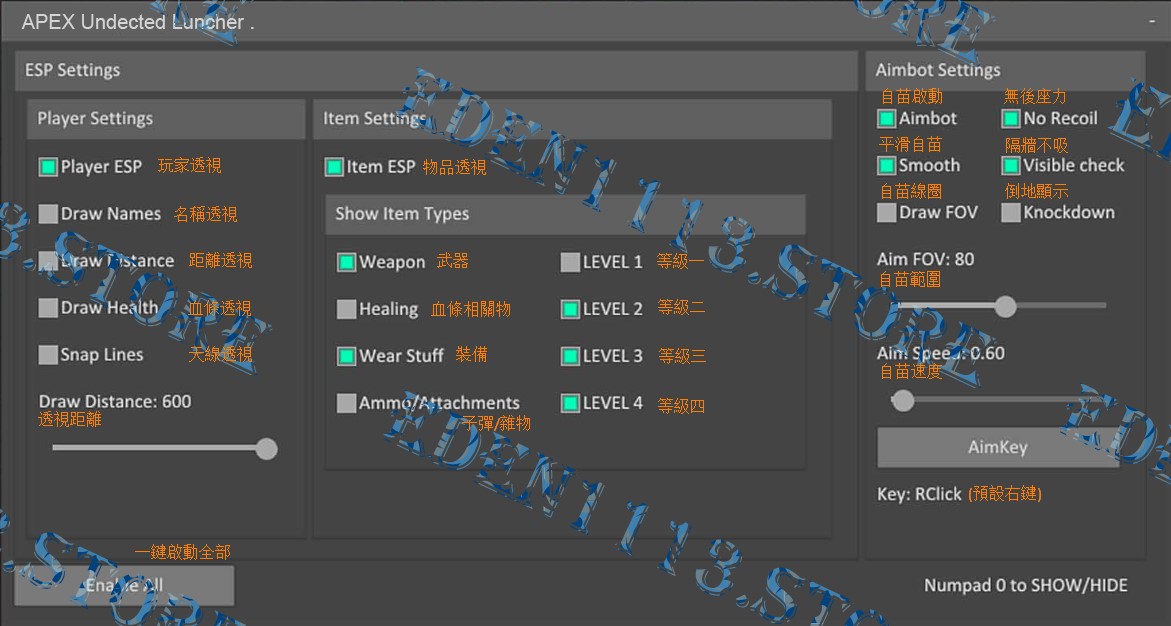This screenshot has width=1171, height=626.
Task: Tick the Draw Health option
Action: click(x=48, y=308)
